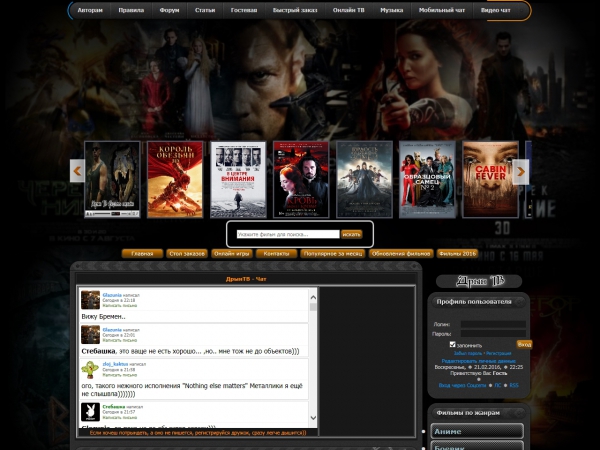Viewport: 600px width, 450px height.
Task: Click the RSS link
Action: (x=514, y=385)
